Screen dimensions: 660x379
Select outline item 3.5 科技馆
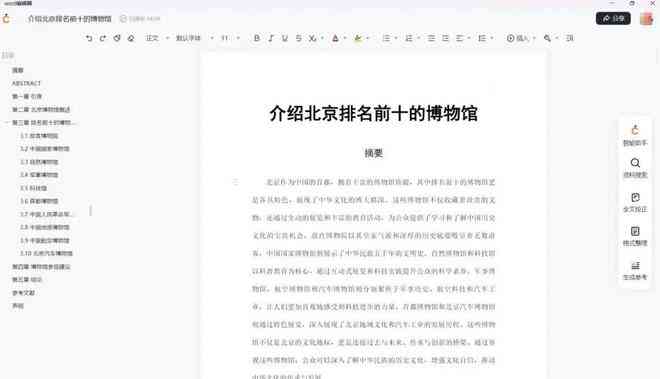(34, 188)
